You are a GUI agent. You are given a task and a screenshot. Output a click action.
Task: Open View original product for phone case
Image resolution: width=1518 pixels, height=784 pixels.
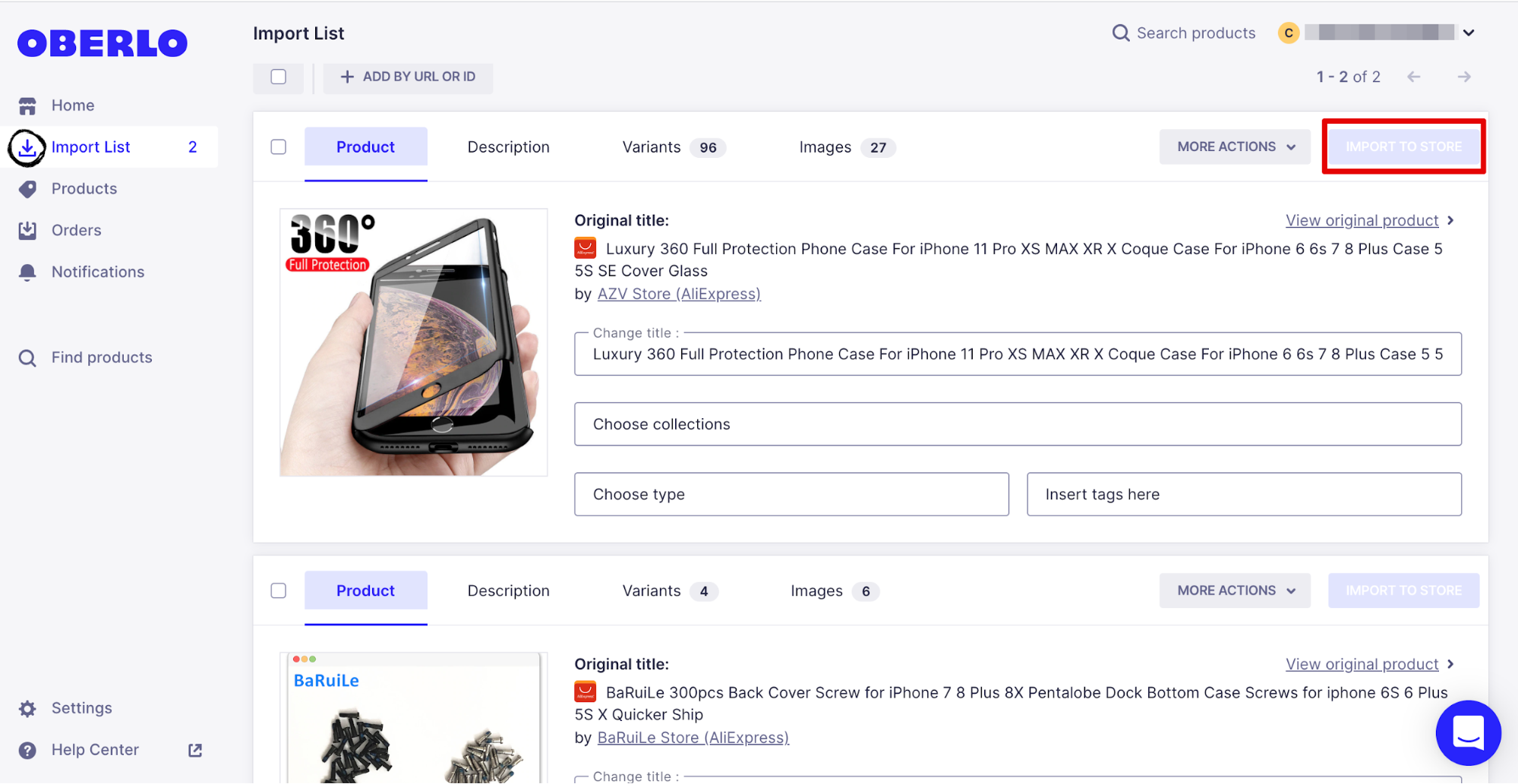[1362, 220]
